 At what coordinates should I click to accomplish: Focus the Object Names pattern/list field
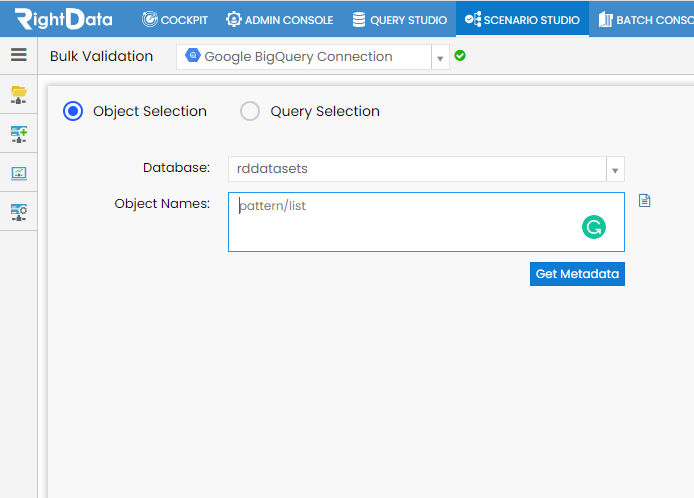tap(426, 222)
